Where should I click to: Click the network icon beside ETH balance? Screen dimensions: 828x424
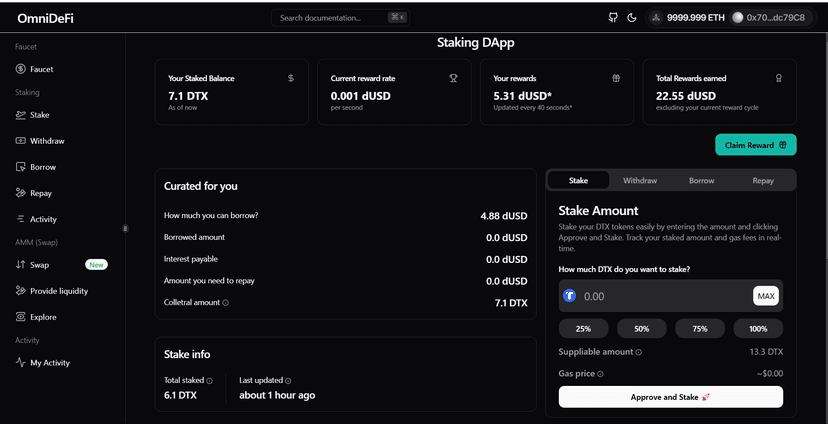pos(656,17)
